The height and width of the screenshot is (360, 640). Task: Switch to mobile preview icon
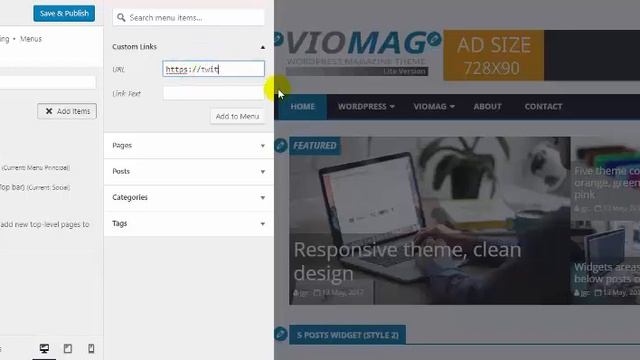[91, 349]
